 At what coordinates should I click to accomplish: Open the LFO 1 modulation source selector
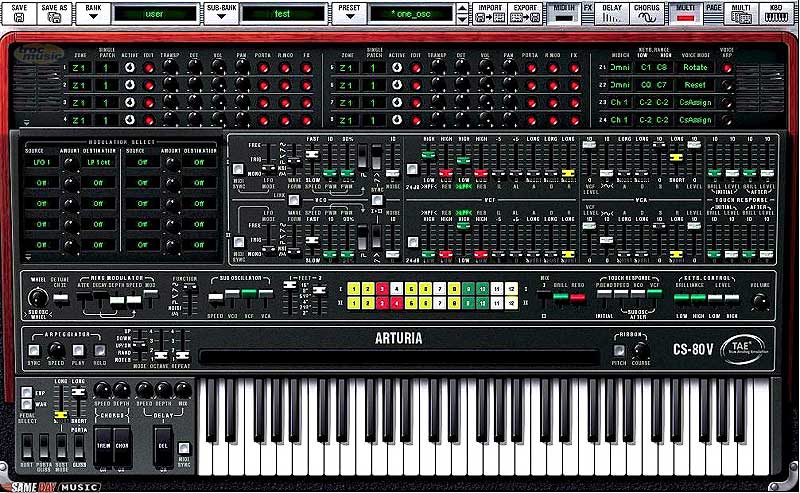(39, 162)
